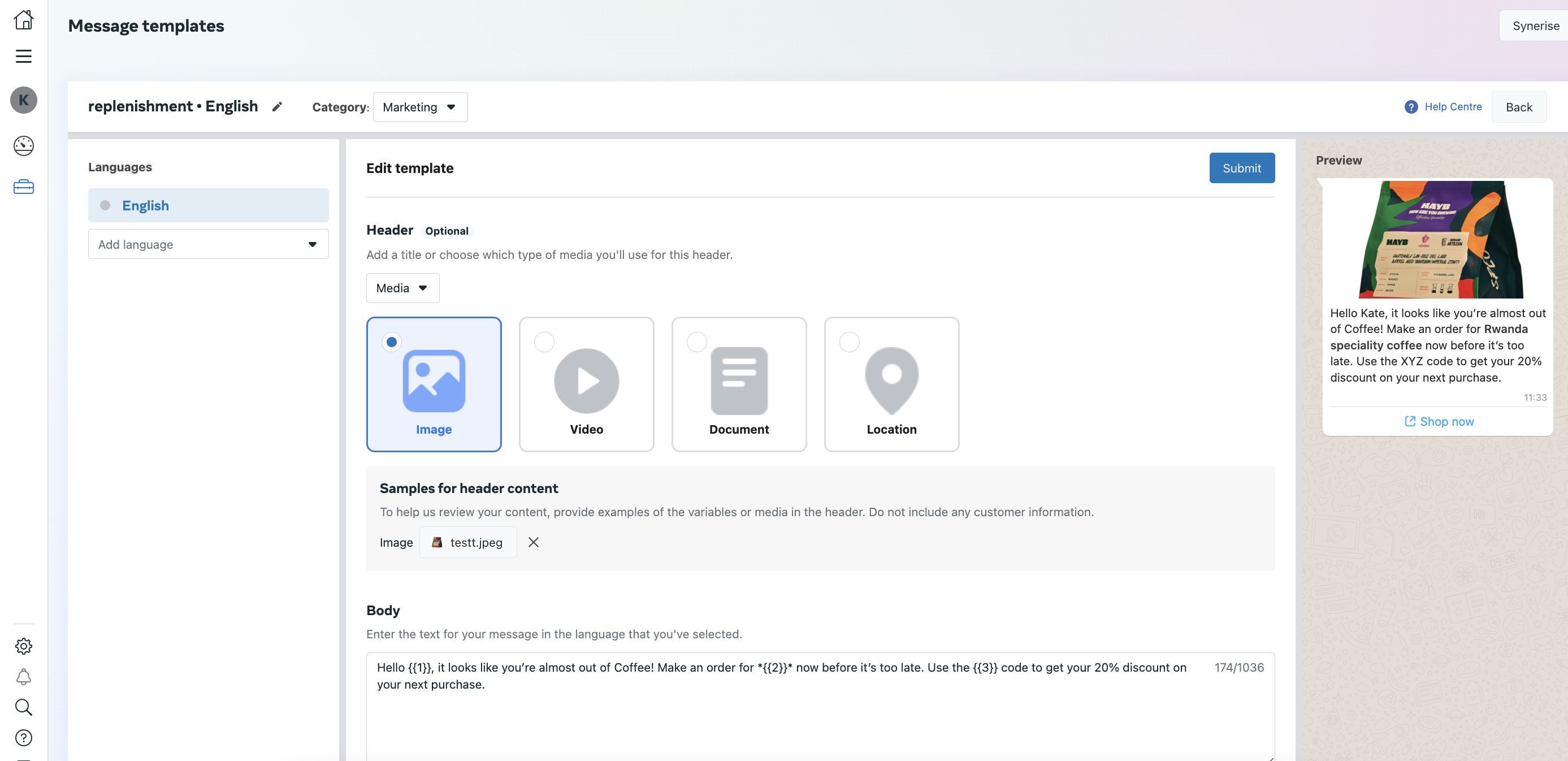Open the hamburger menu icon

pos(23,56)
